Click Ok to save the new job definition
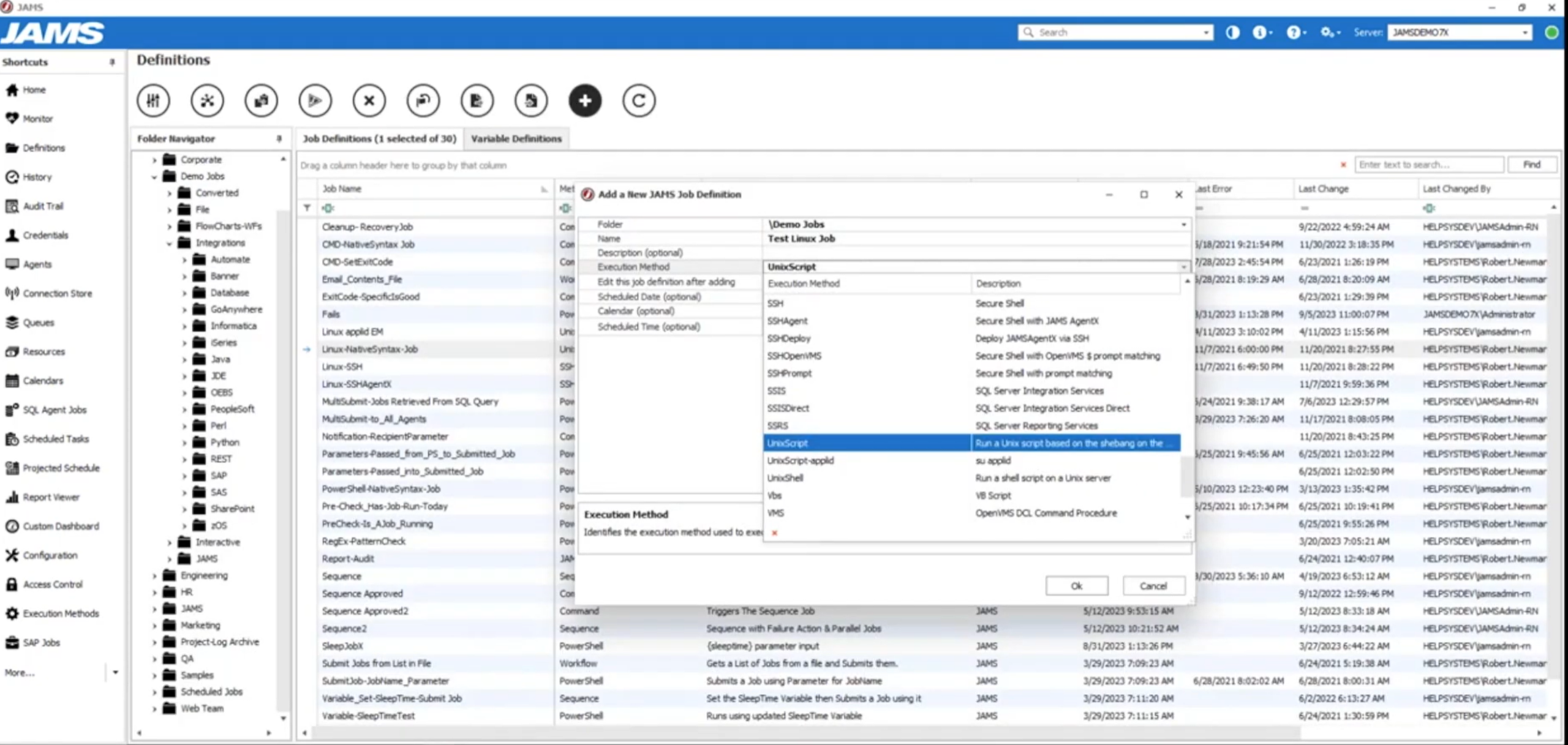The image size is (1568, 745). [1076, 585]
